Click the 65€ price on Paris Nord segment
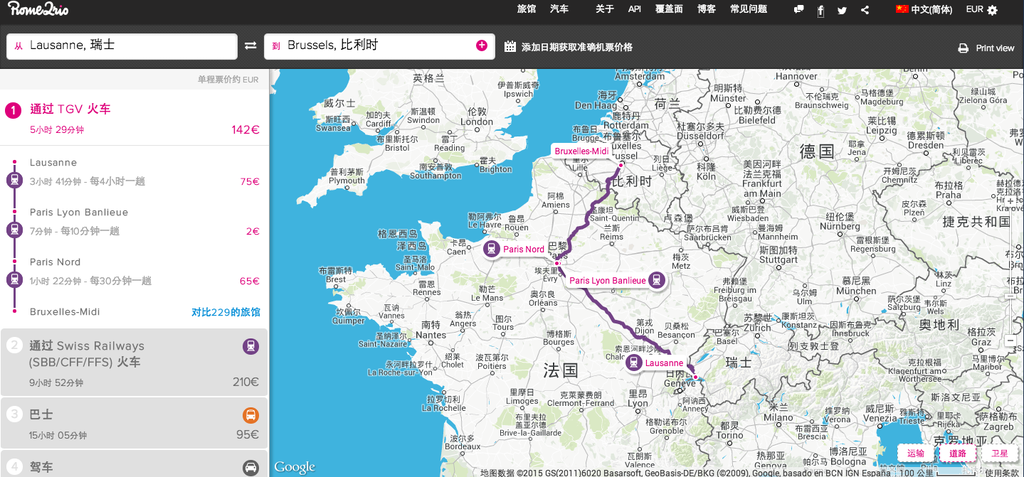The width and height of the screenshot is (1024, 477). click(249, 281)
